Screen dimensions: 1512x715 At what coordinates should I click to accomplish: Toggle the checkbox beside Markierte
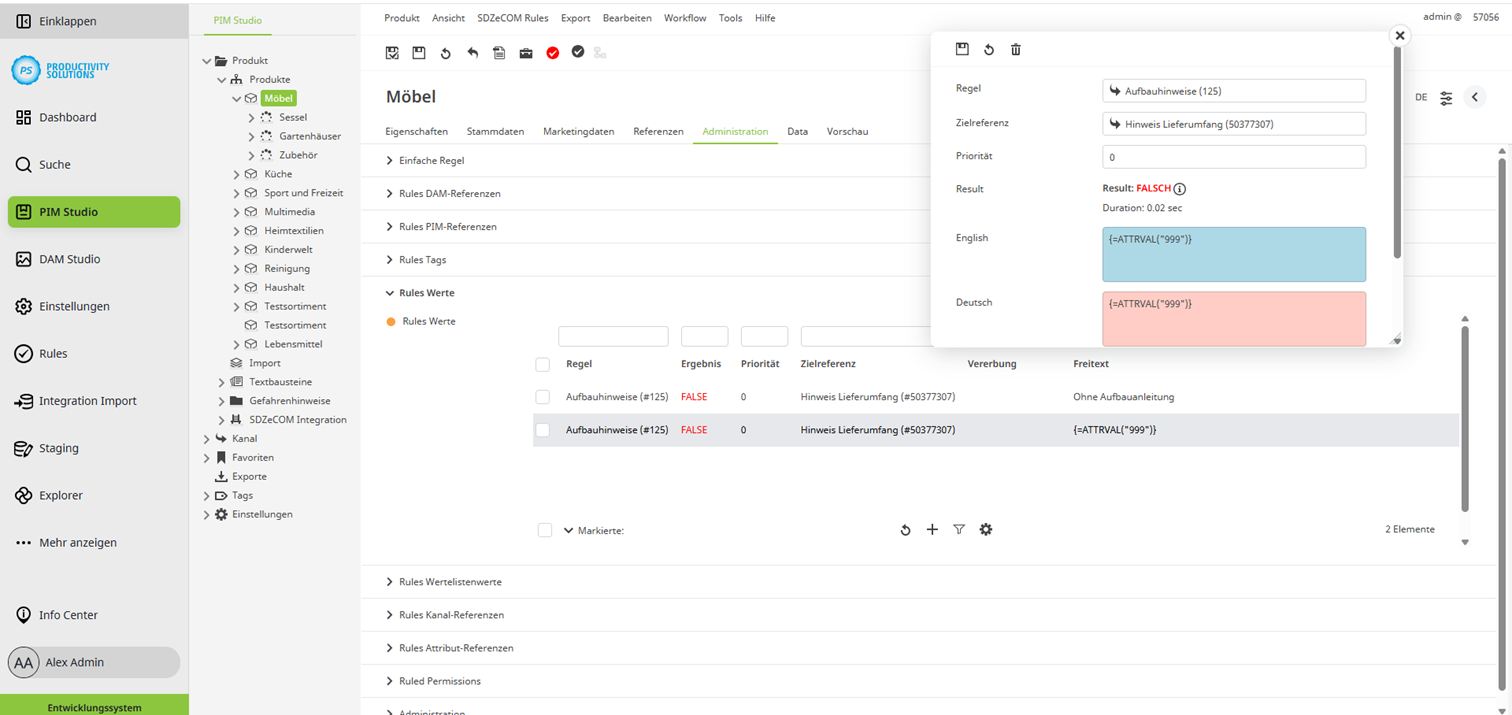tap(545, 530)
